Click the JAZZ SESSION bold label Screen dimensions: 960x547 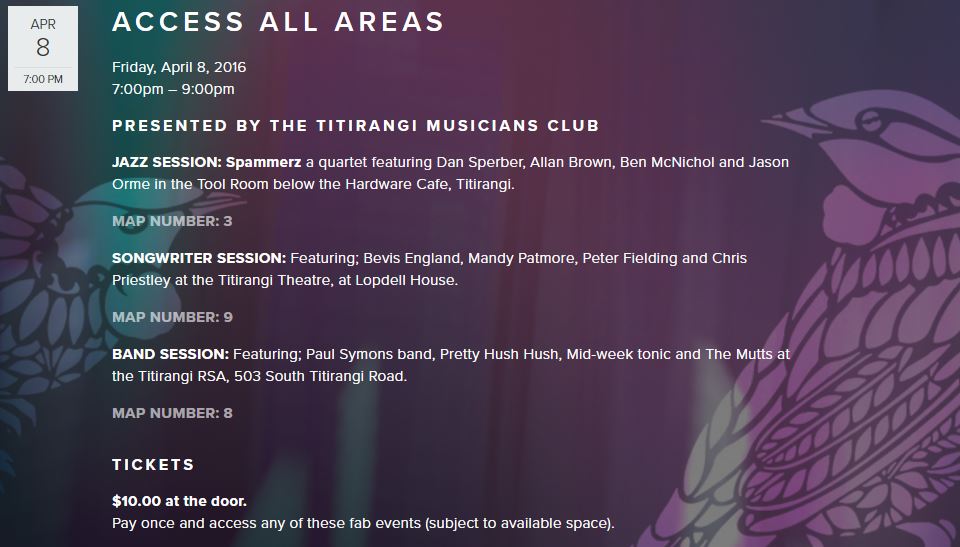167,162
